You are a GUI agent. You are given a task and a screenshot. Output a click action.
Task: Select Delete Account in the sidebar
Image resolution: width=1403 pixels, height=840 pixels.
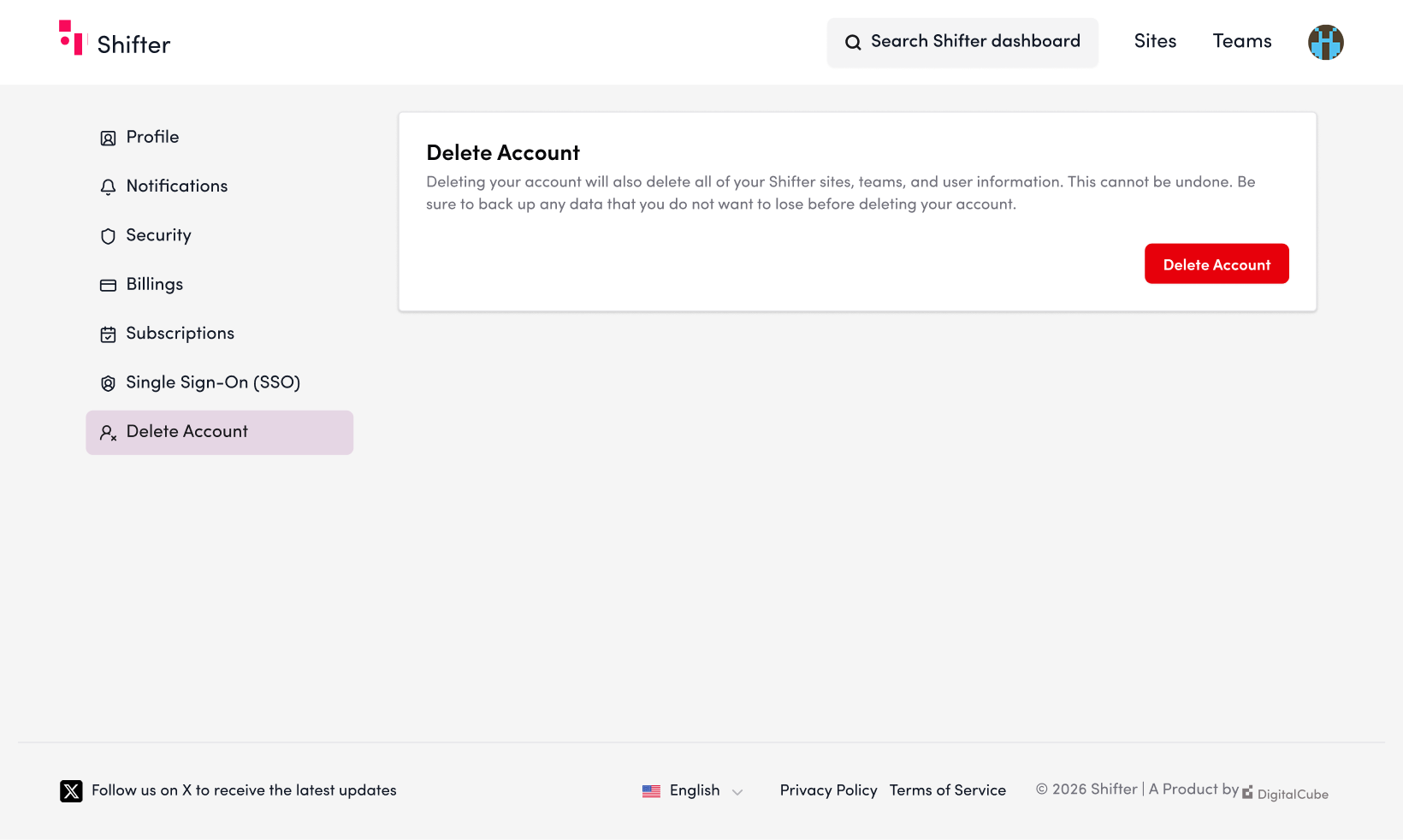point(219,432)
